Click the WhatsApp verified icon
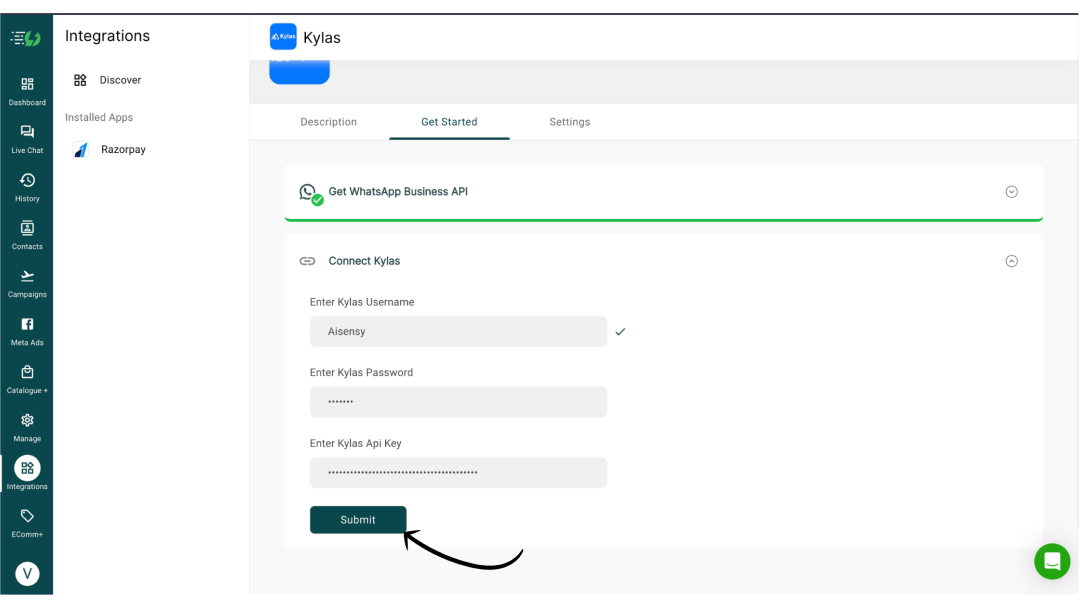Image resolution: width=1081 pixels, height=608 pixels. pos(311,194)
